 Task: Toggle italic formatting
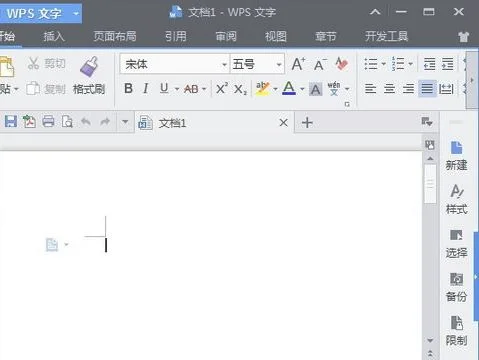145,89
